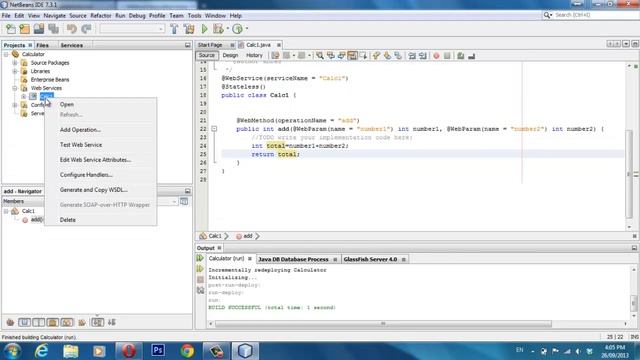The width and height of the screenshot is (640, 360).
Task: Click the Shift Line Right editor icon
Action: pos(423,56)
